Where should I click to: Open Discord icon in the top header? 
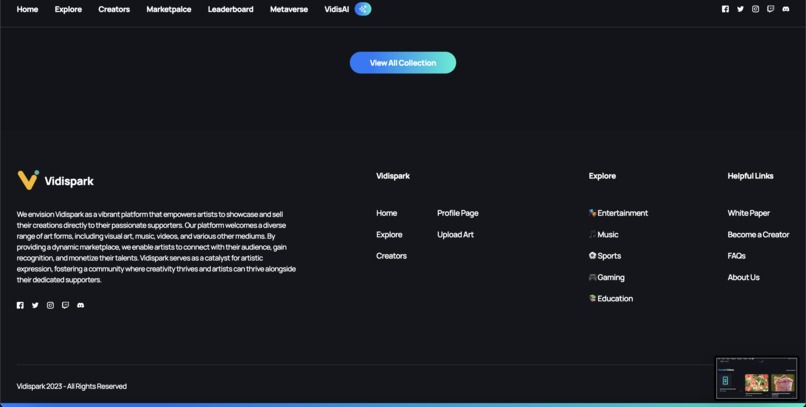[x=785, y=9]
